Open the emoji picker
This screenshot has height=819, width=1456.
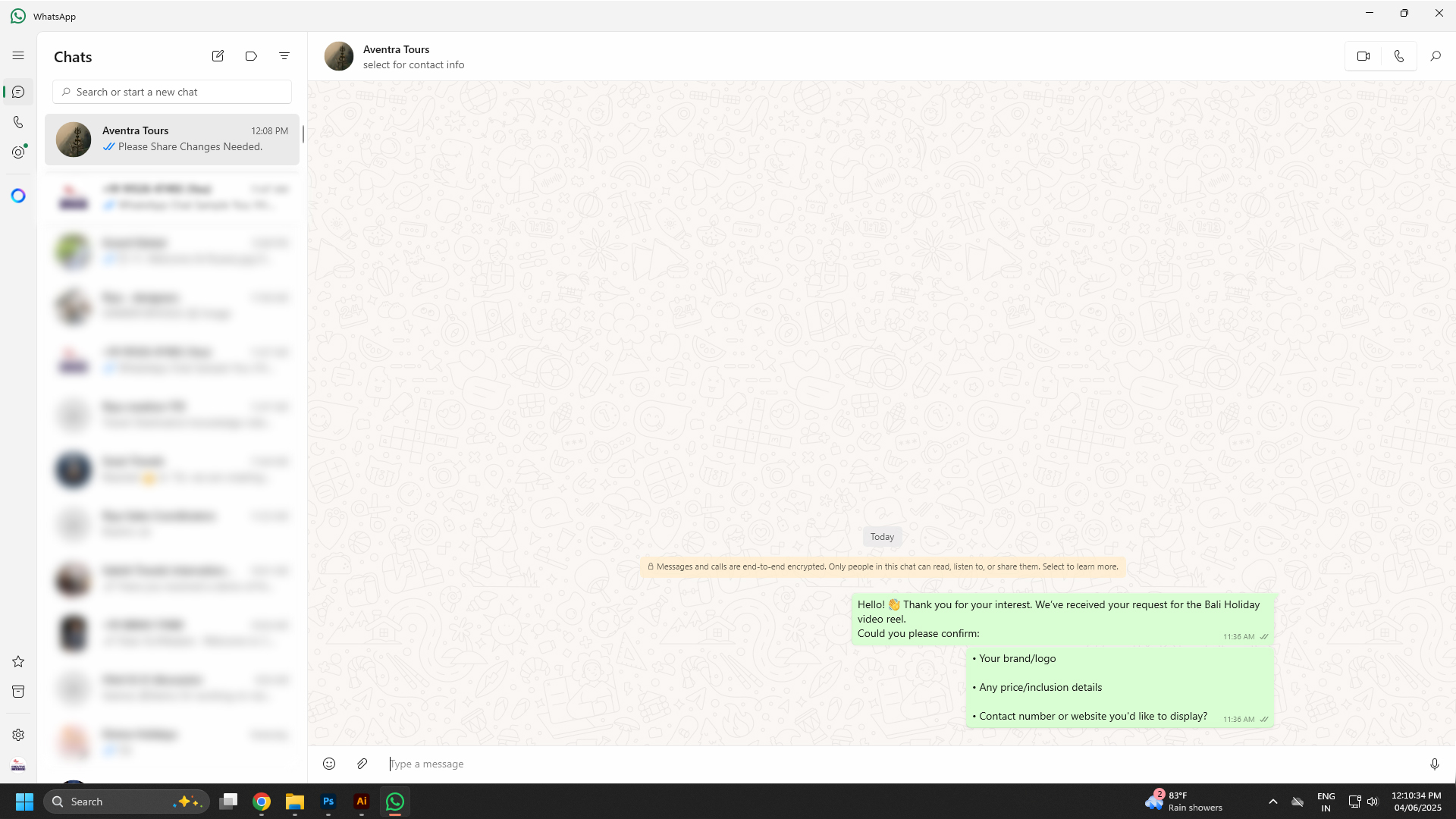[329, 764]
